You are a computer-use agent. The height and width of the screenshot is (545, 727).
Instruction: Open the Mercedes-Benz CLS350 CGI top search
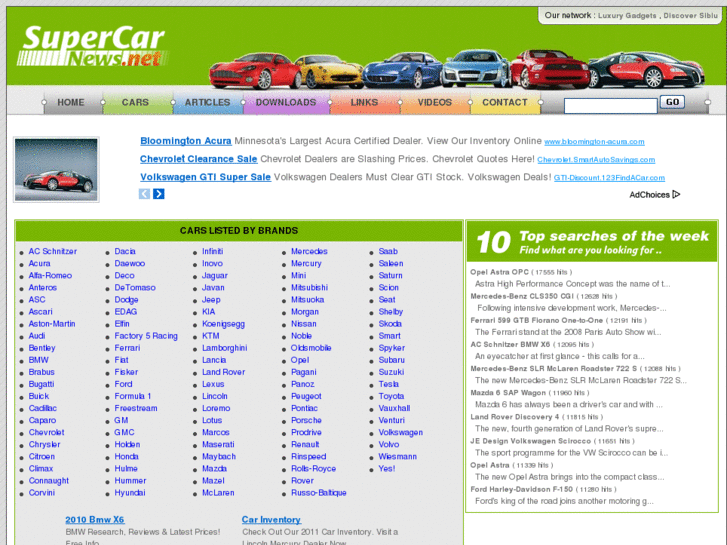(522, 296)
